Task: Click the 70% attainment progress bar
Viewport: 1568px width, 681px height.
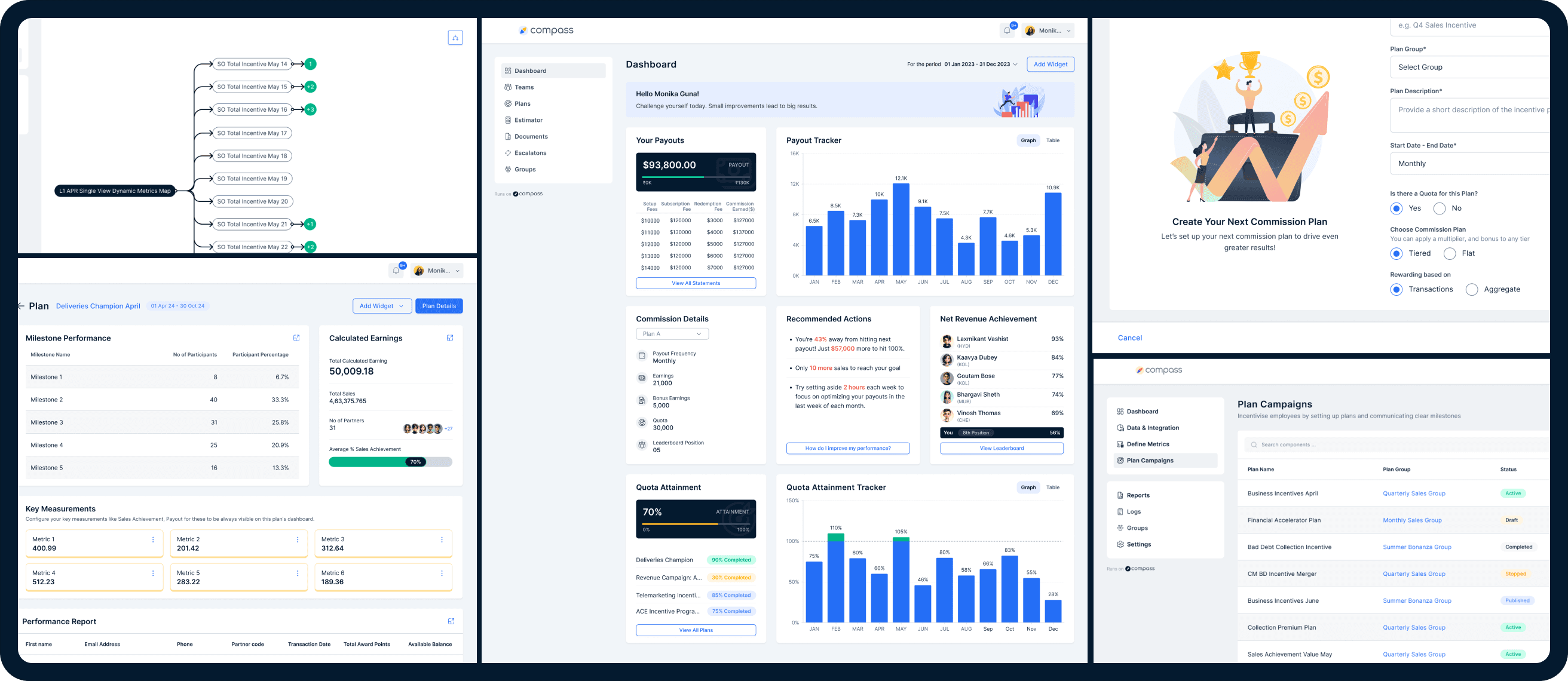Action: tap(696, 524)
